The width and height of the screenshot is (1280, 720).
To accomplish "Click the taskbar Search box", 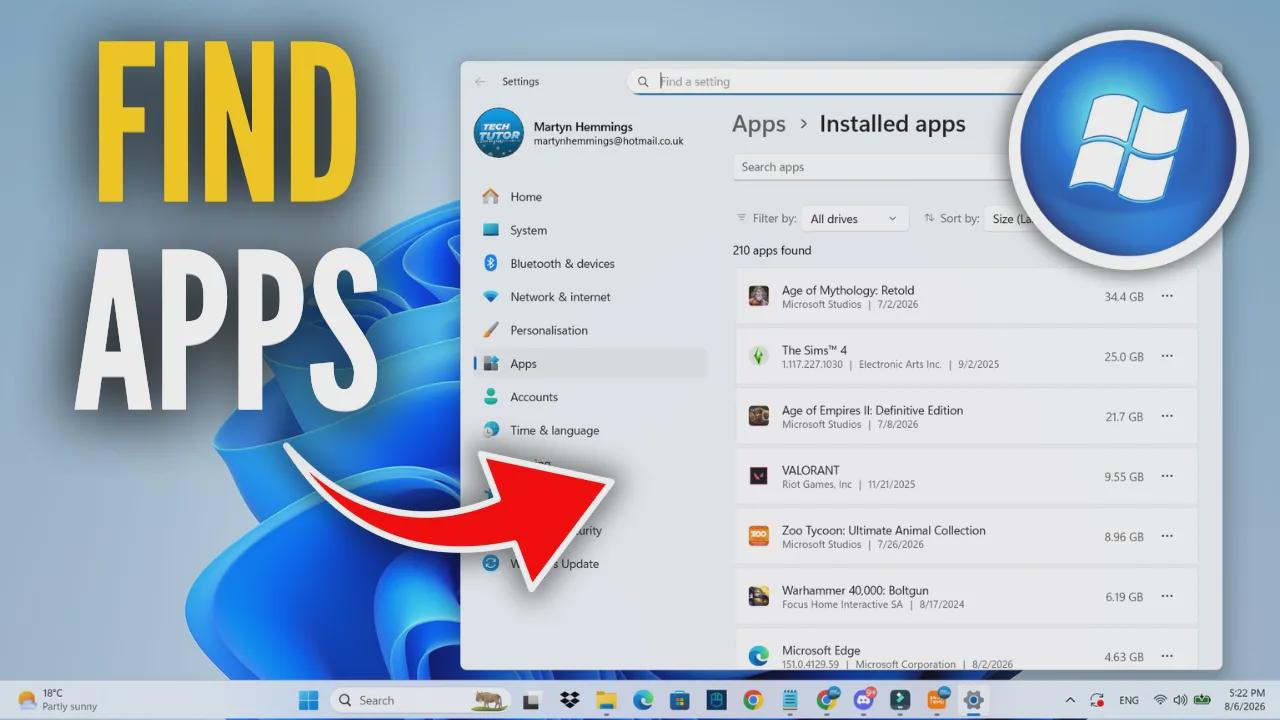I will click(420, 700).
